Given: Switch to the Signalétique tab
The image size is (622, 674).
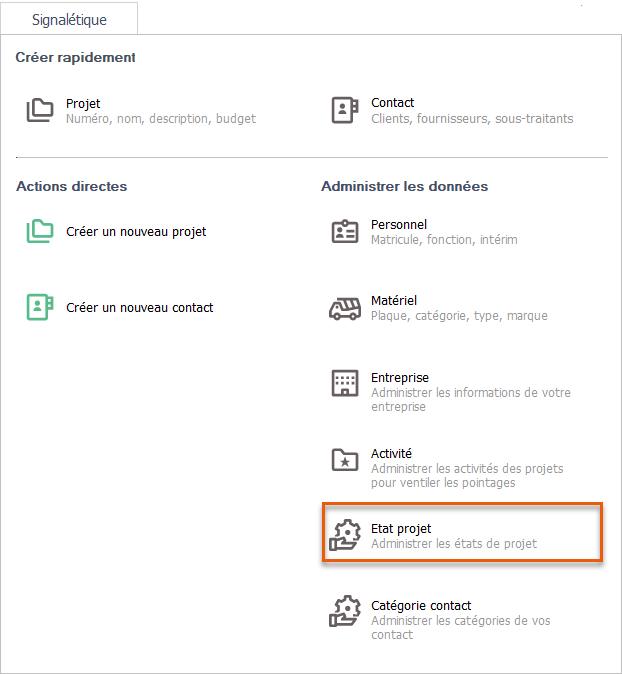Looking at the screenshot, I should point(69,19).
